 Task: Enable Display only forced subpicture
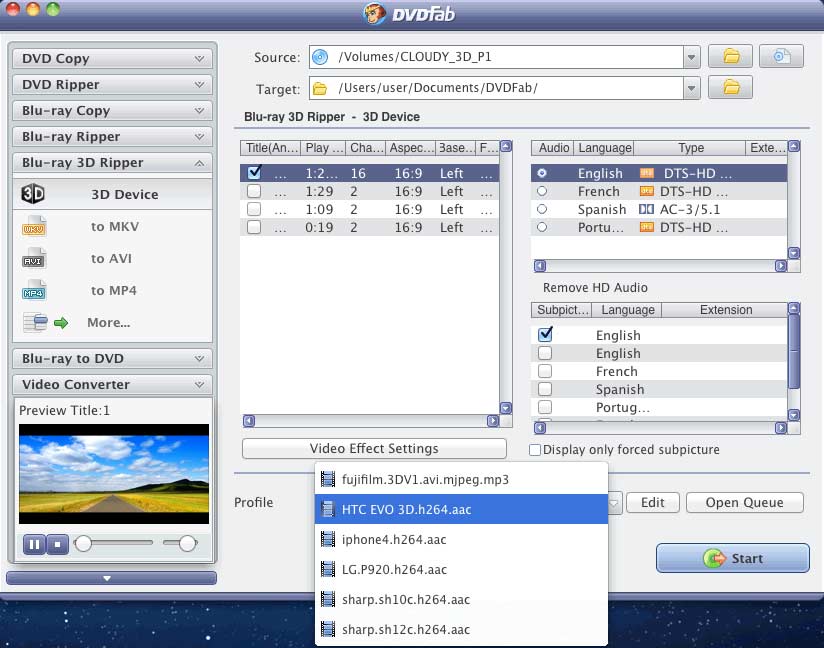tap(535, 450)
